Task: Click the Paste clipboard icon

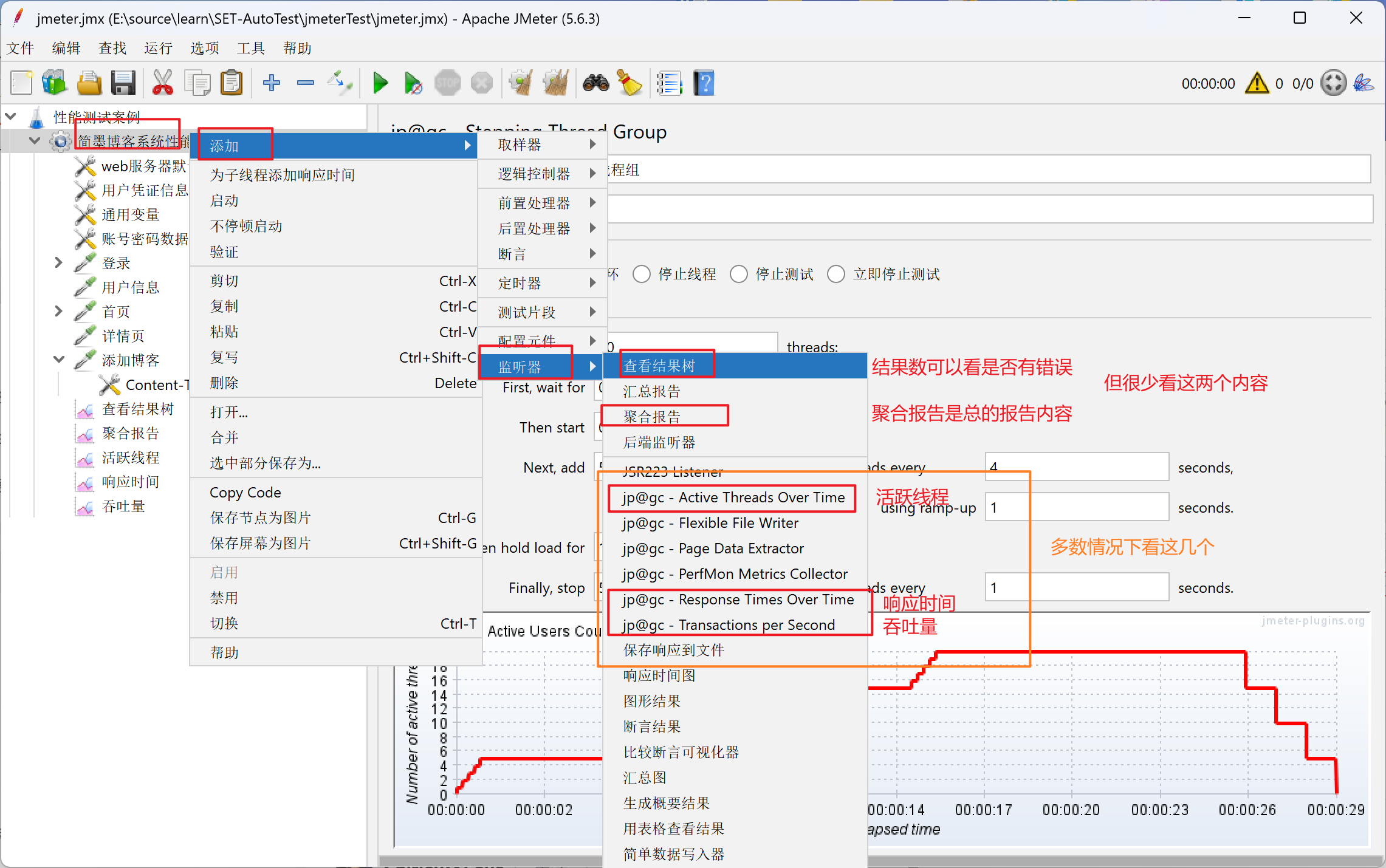Action: [x=232, y=83]
